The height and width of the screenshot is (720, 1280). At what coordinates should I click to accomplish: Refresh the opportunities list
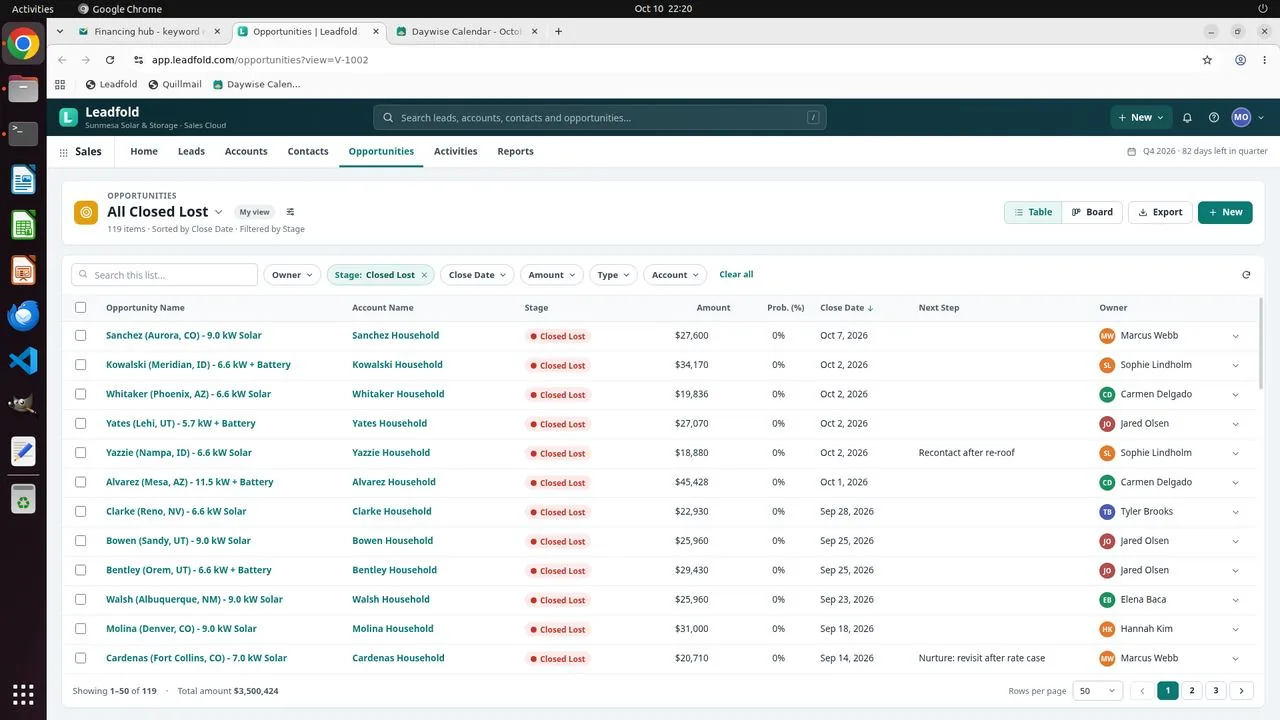[1246, 275]
